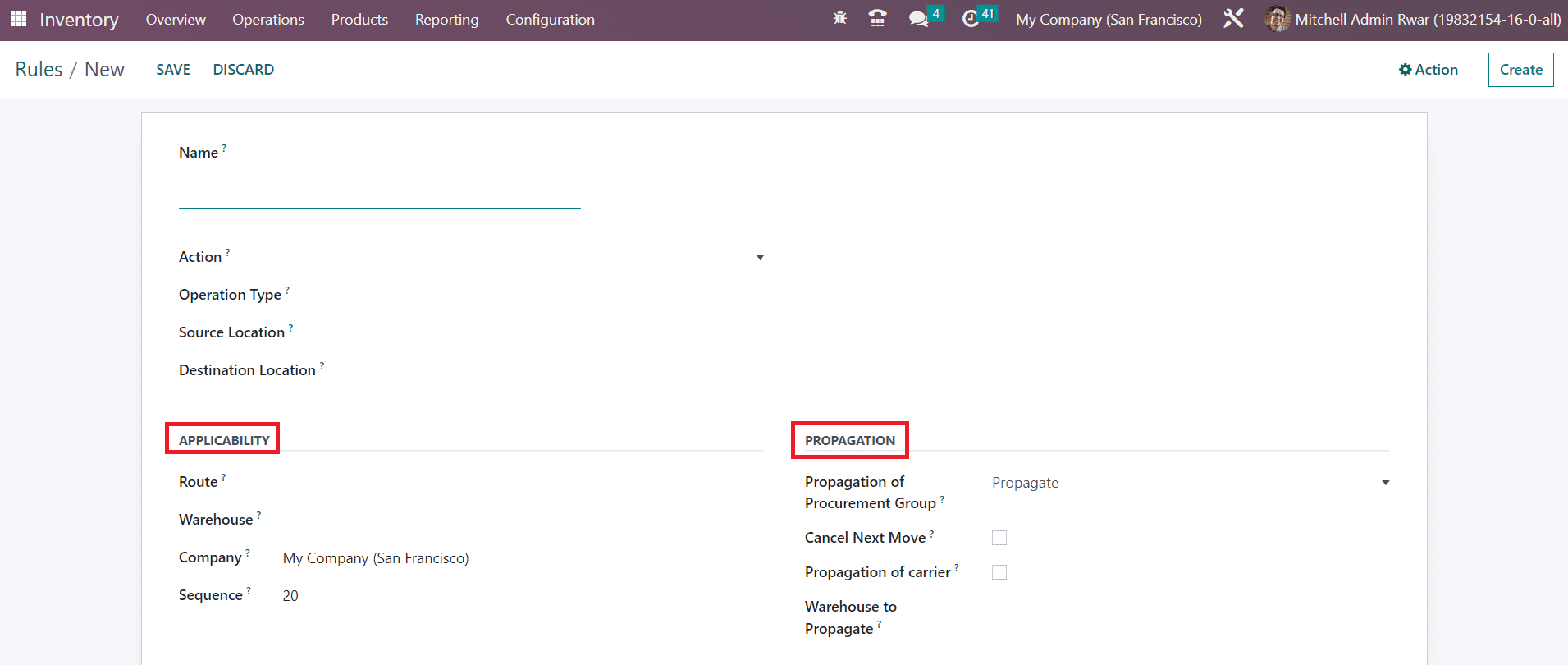Click the SAVE button

(x=173, y=70)
